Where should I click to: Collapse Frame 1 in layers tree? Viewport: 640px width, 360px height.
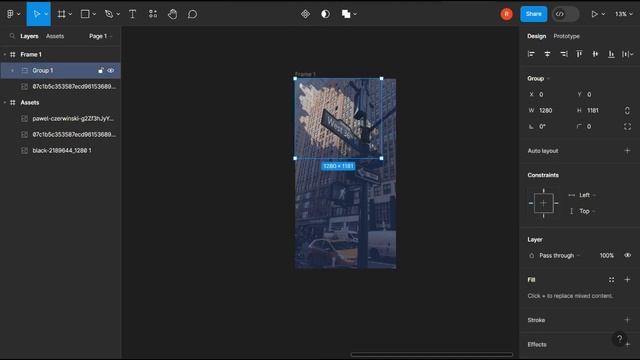[x=4, y=54]
